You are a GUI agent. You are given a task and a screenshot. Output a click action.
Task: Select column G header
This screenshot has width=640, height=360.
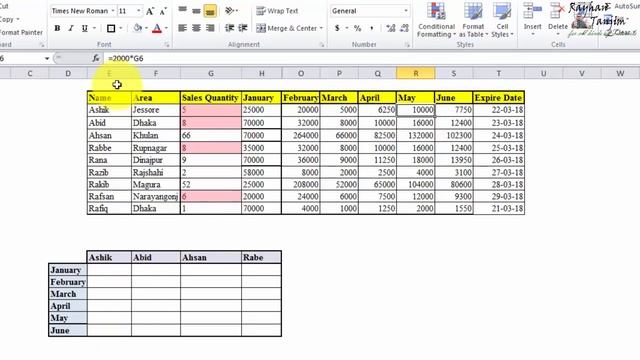coord(211,73)
